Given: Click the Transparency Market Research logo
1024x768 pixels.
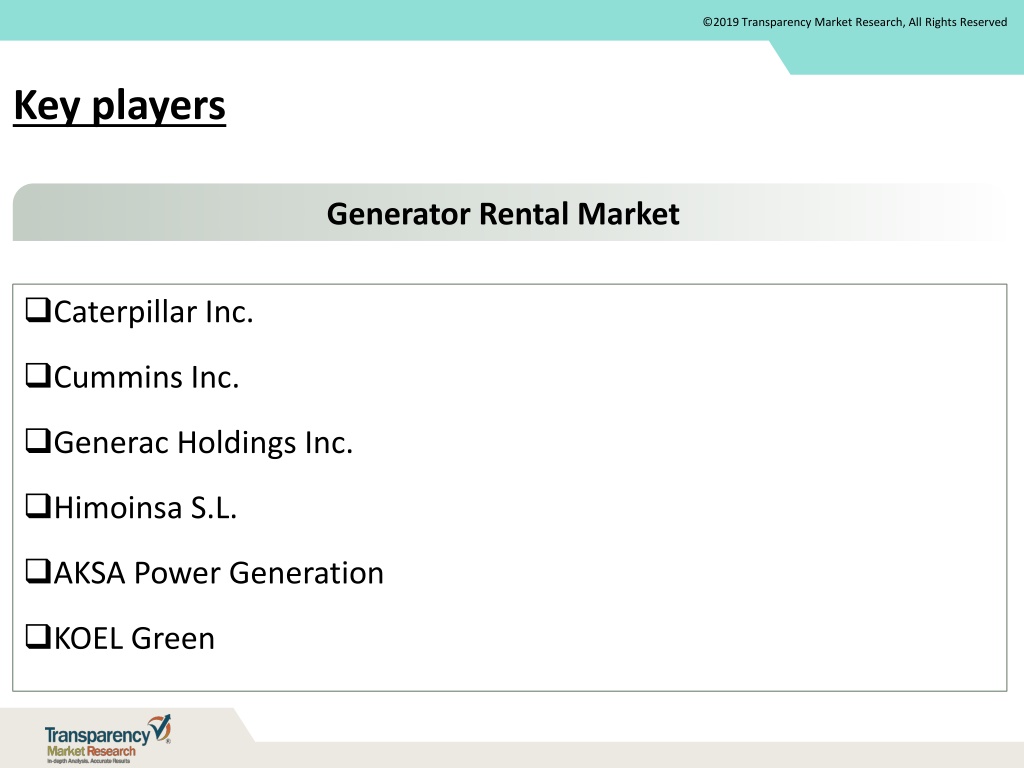Looking at the screenshot, I should tap(108, 739).
